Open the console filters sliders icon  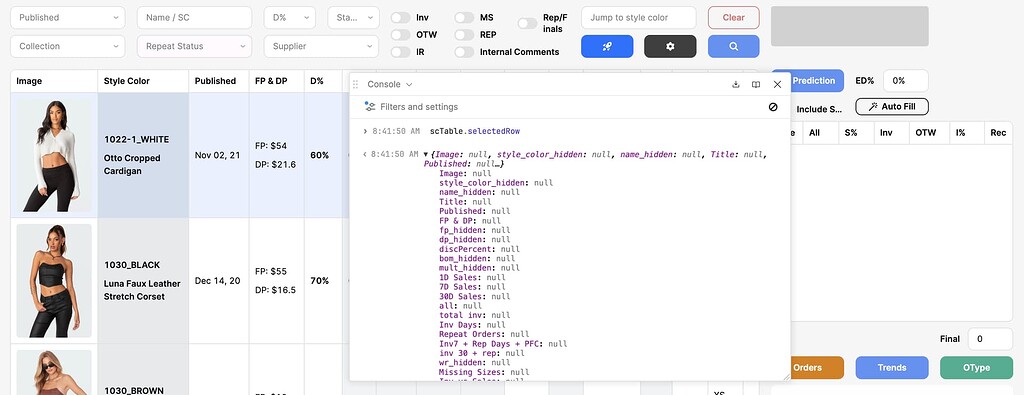(x=370, y=107)
